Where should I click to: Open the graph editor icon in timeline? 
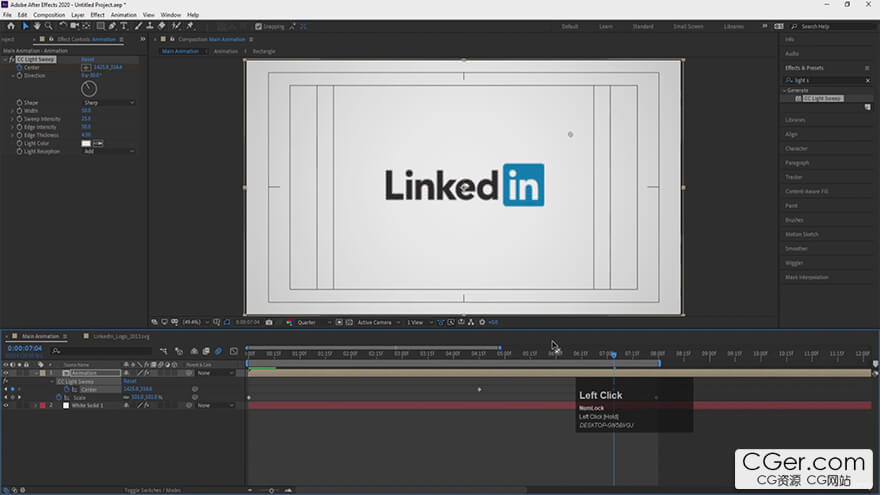click(233, 351)
